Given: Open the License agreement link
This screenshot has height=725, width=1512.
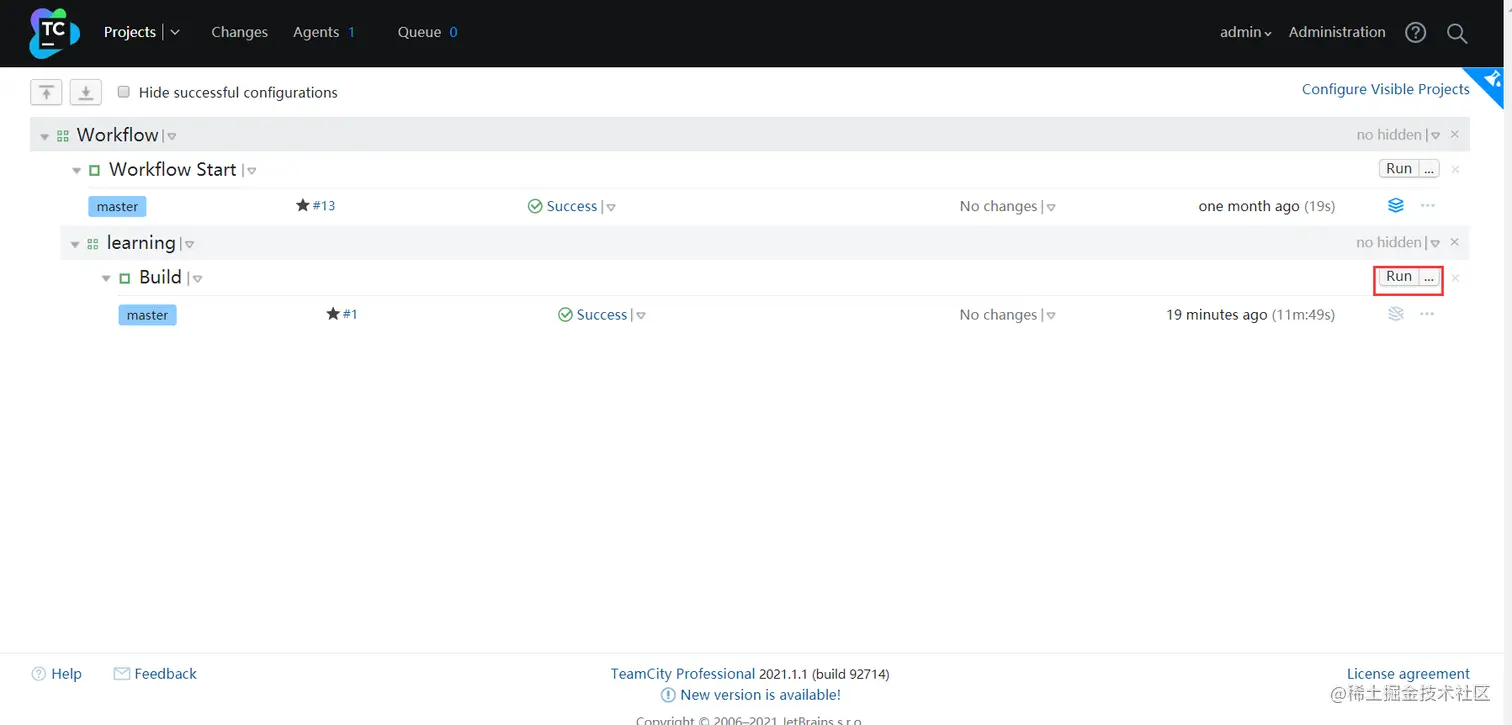Looking at the screenshot, I should click(1408, 674).
